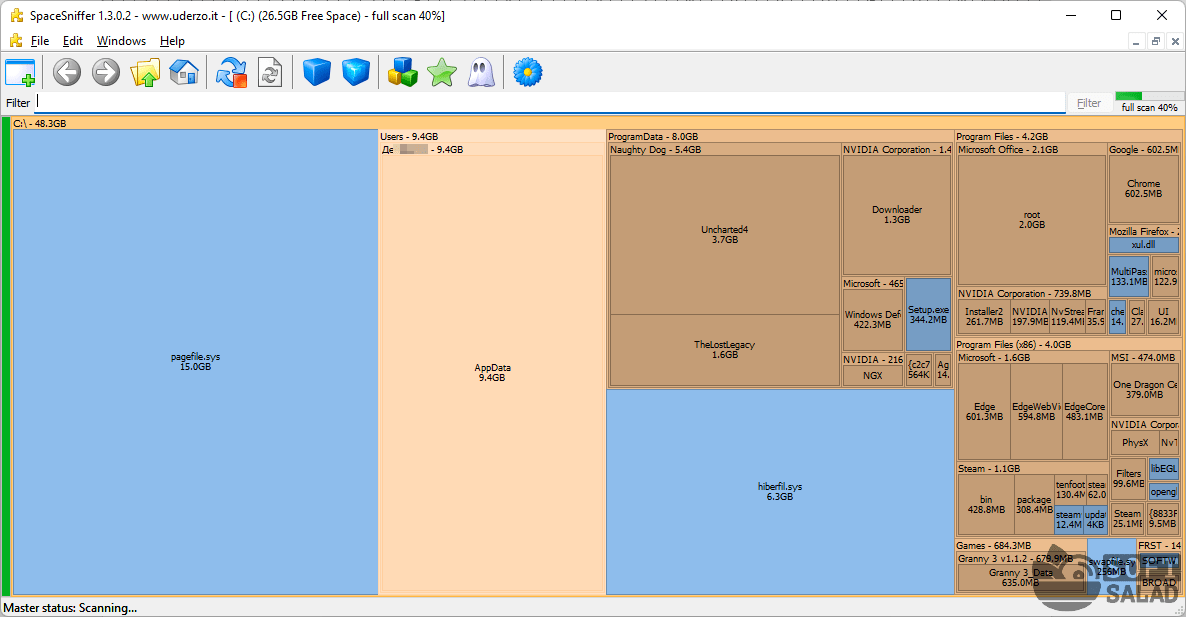Viewport: 1186px width, 617px height.
Task: Open the File menu
Action: point(39,41)
